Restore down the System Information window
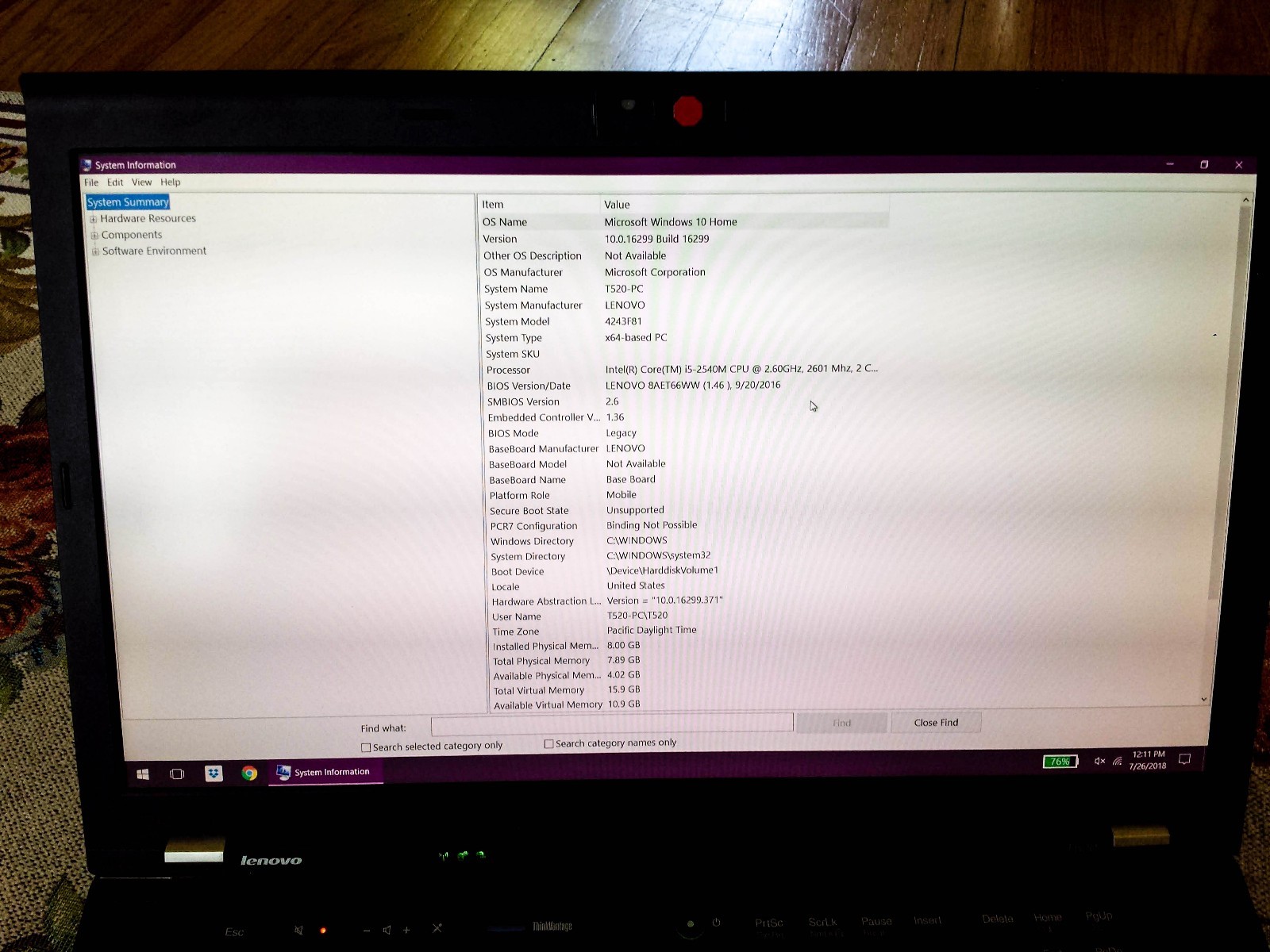The image size is (1270, 952). [x=1204, y=164]
